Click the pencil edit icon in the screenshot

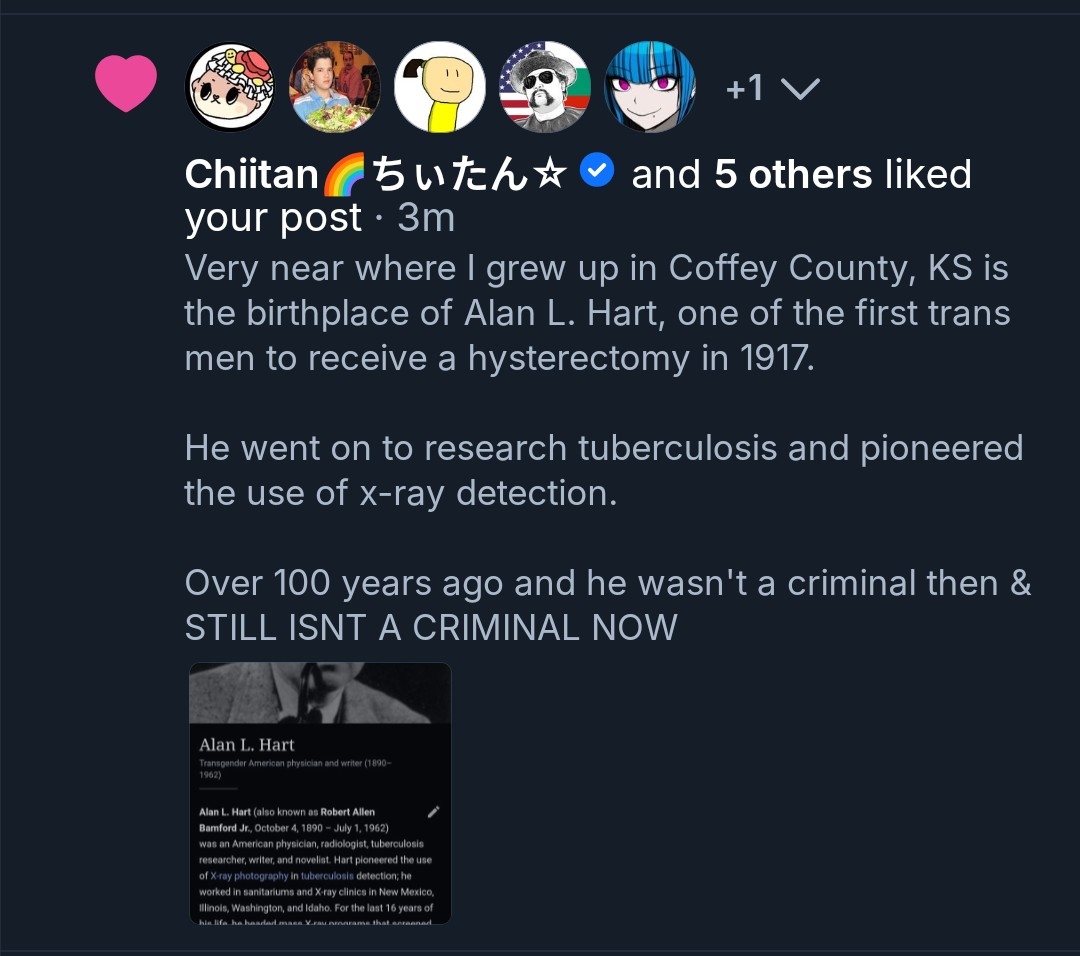click(x=432, y=811)
